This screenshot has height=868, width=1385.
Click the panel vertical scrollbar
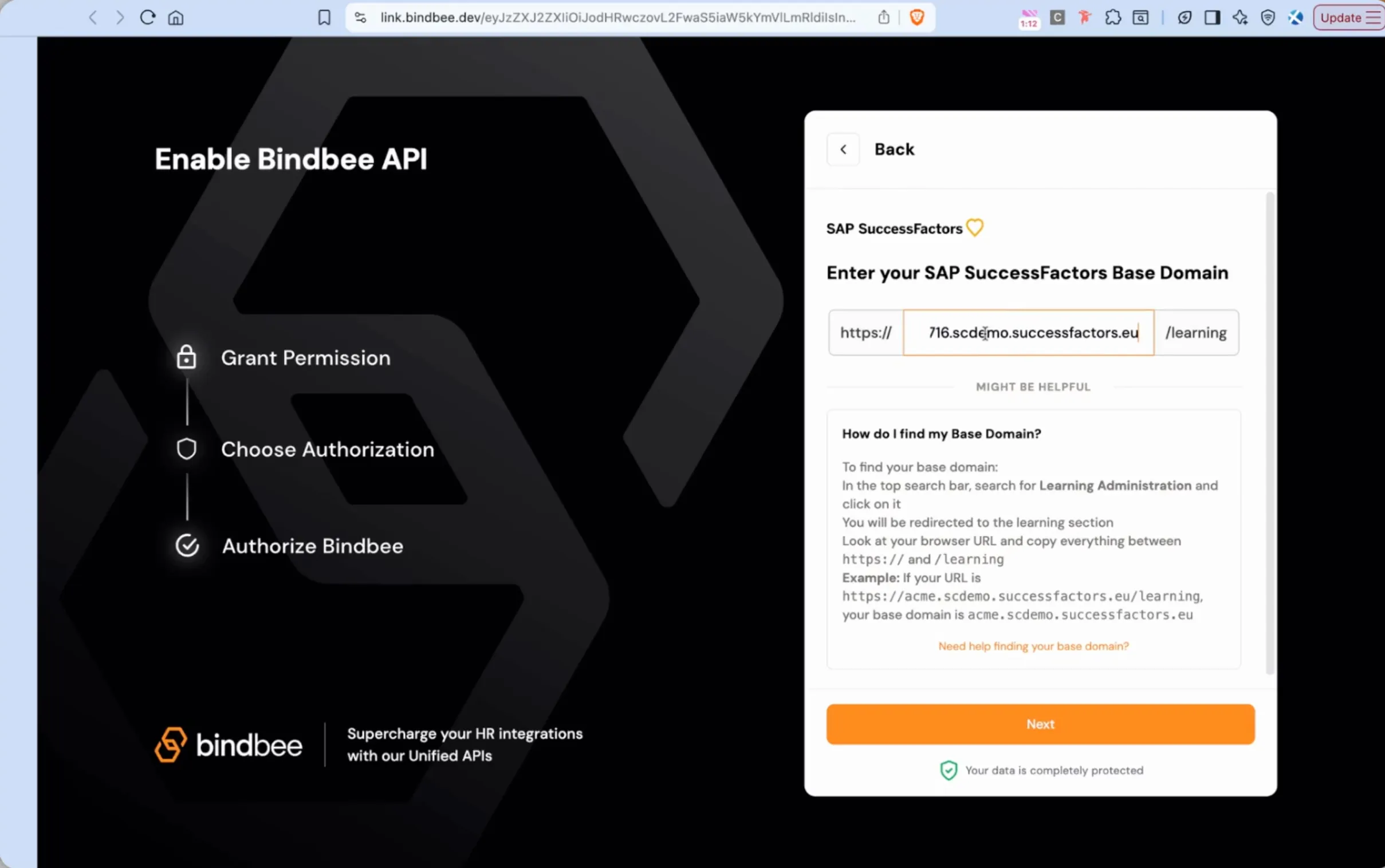[1269, 433]
